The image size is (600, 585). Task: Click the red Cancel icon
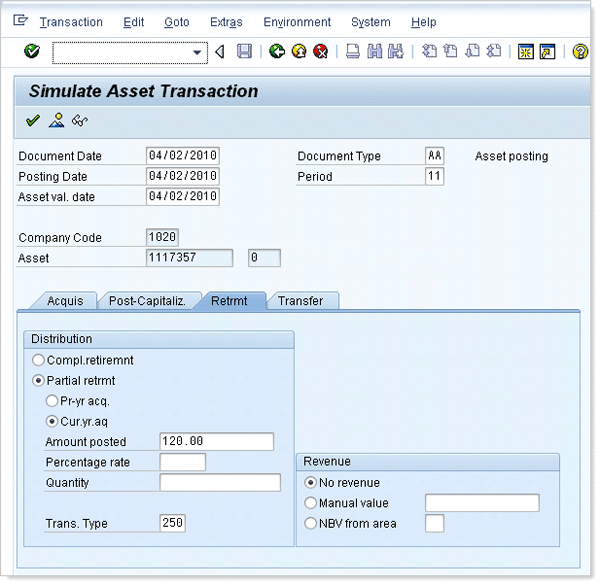tap(320, 52)
